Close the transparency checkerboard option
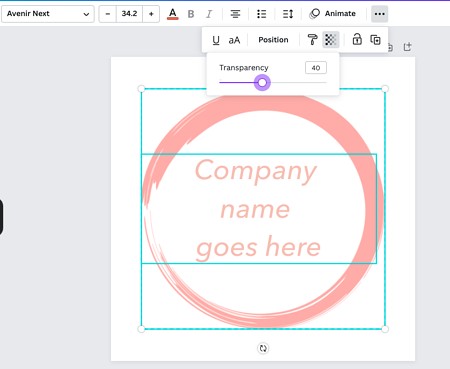The image size is (450, 369). [x=331, y=40]
